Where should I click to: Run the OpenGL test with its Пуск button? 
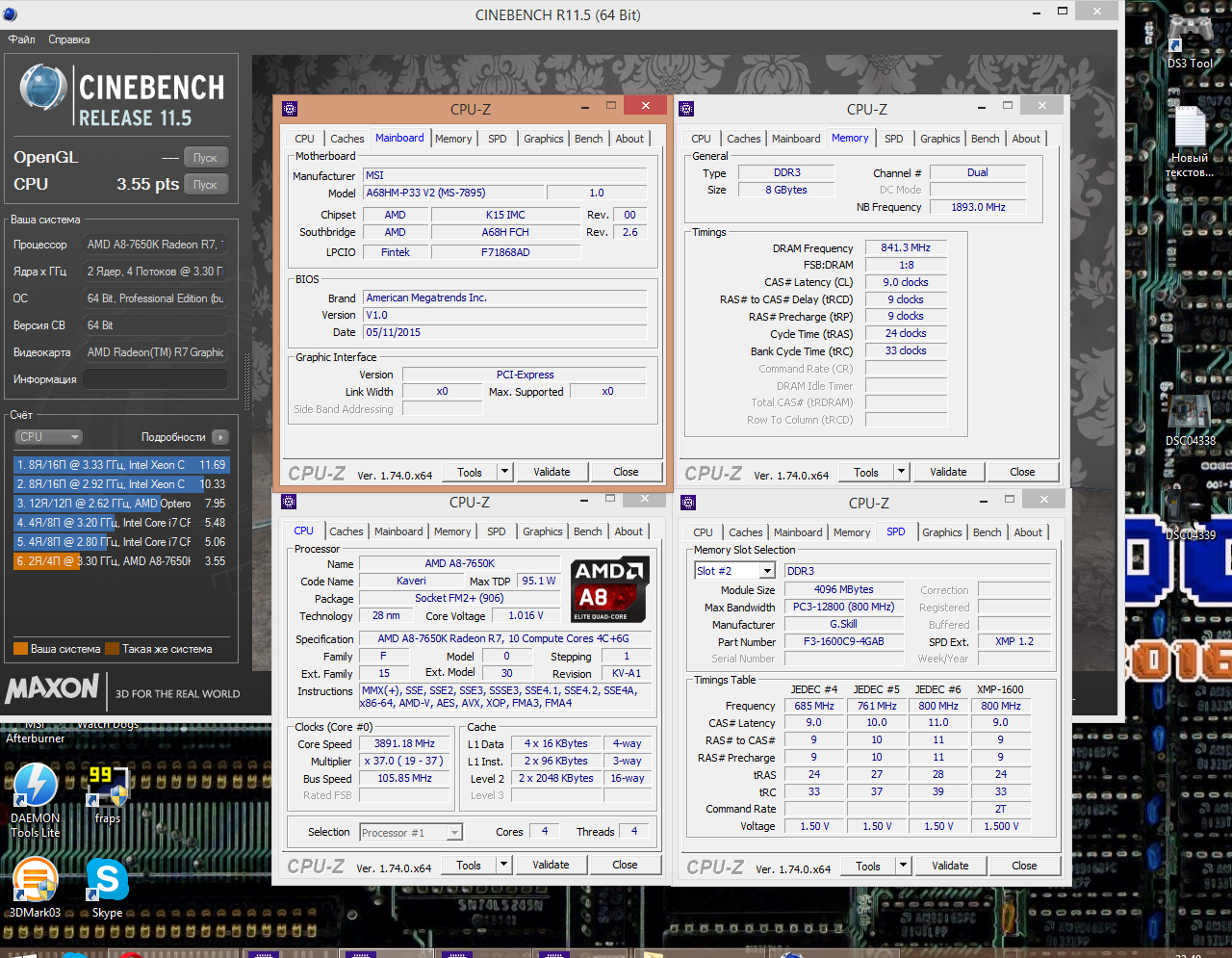coord(205,158)
